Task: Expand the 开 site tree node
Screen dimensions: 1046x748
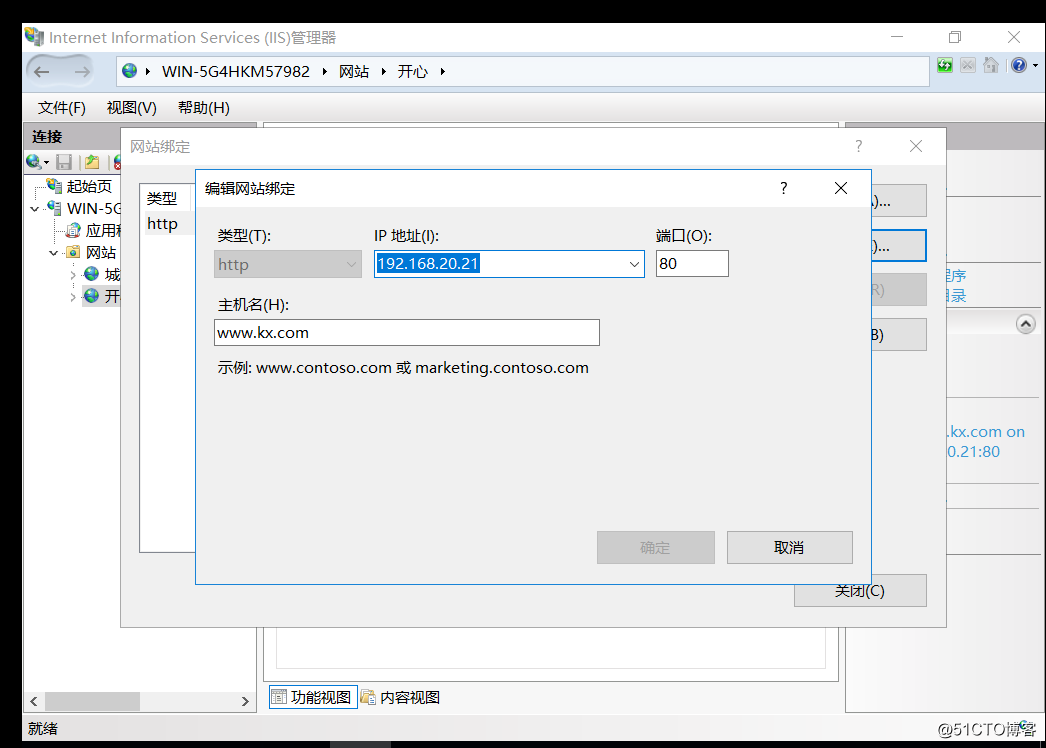Action: (x=73, y=297)
